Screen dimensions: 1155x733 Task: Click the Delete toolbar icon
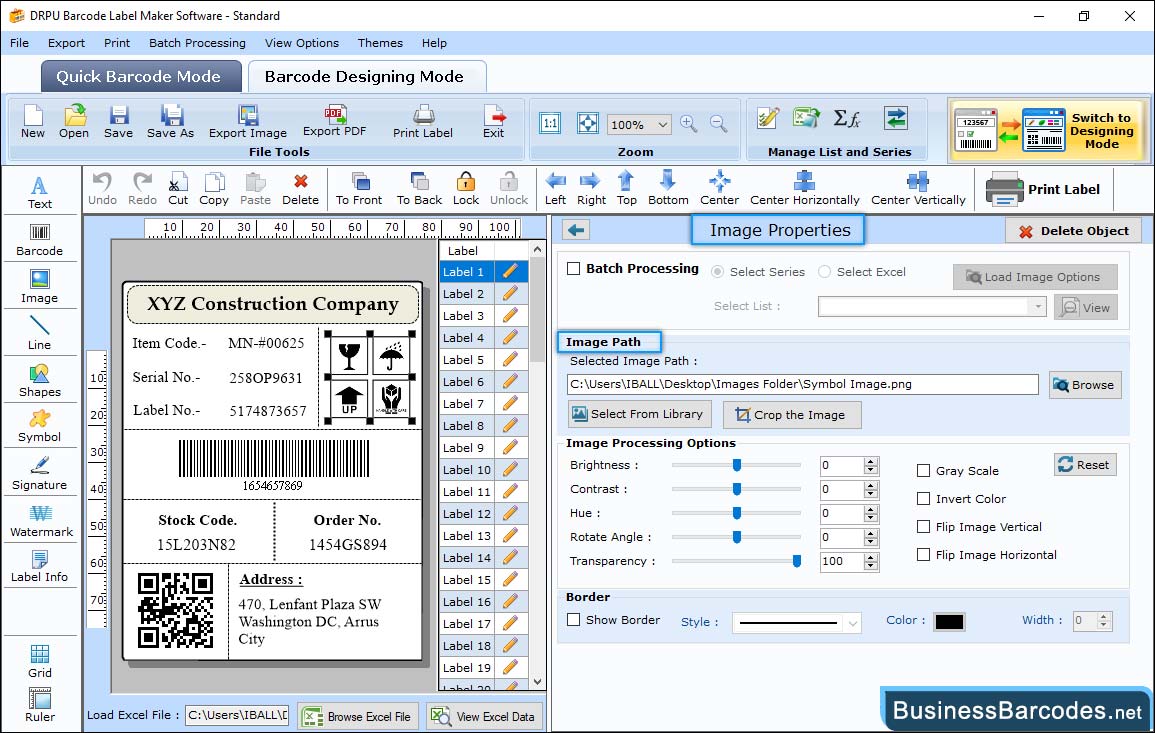tap(301, 189)
